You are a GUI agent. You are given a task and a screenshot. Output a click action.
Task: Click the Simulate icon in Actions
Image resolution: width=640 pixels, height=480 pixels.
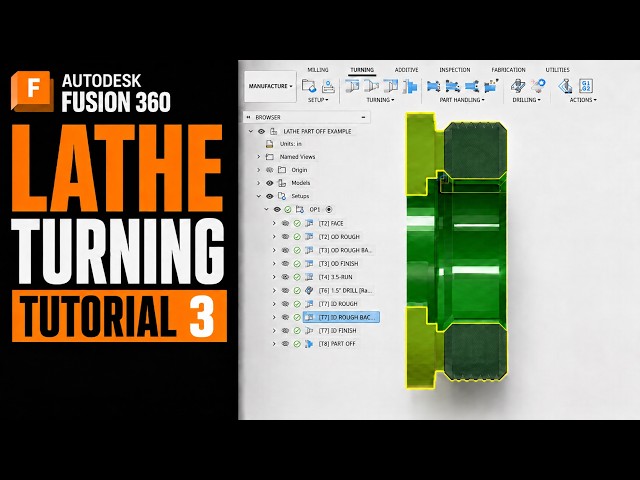565,86
